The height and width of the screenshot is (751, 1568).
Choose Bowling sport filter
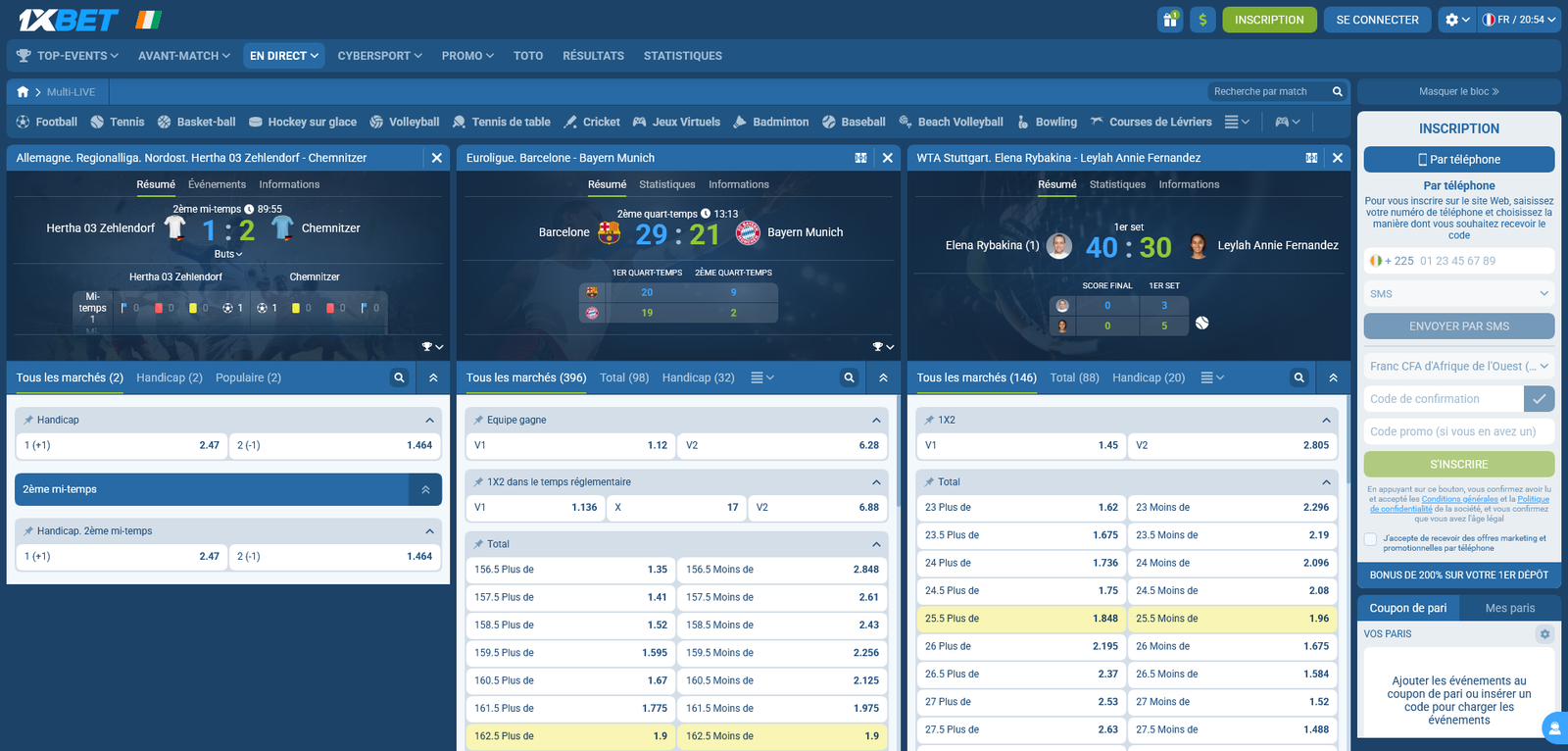pyautogui.click(x=1047, y=122)
